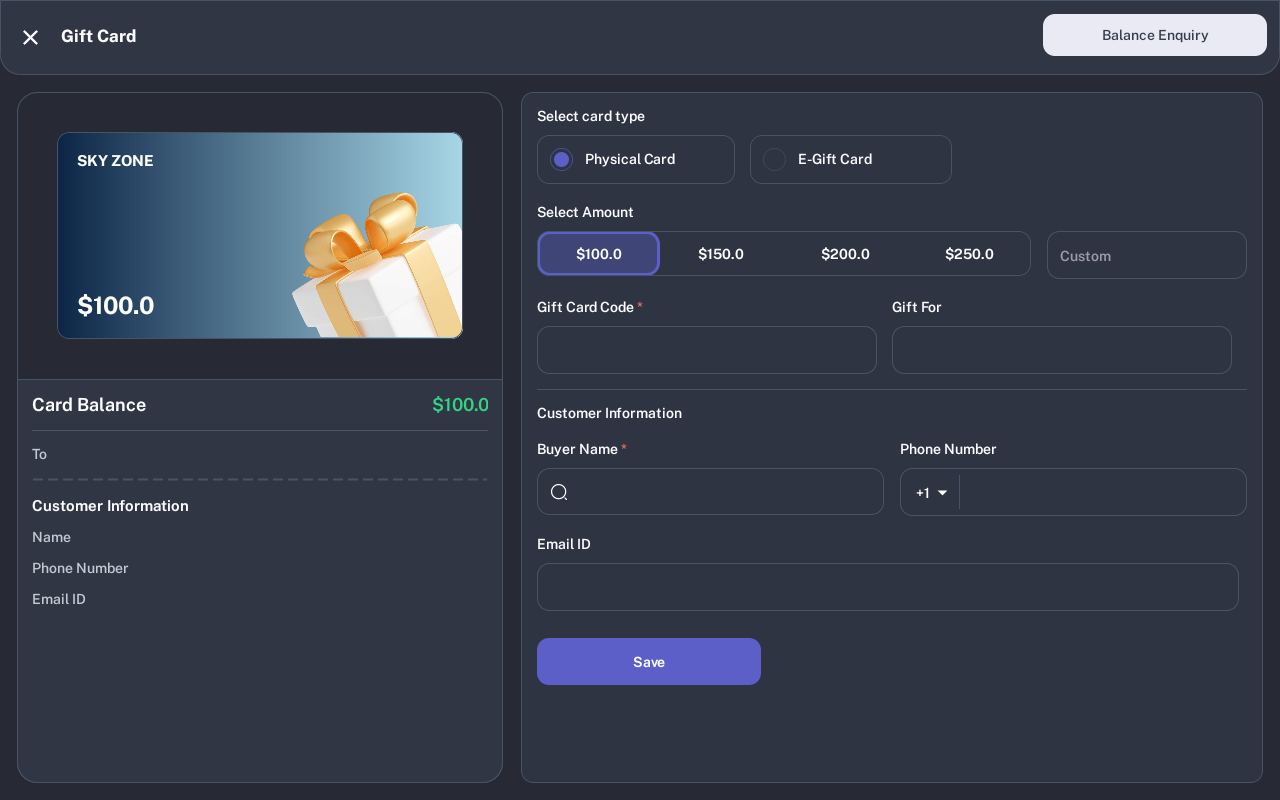Choose the $150.0 amount
The height and width of the screenshot is (800, 1280).
point(721,254)
